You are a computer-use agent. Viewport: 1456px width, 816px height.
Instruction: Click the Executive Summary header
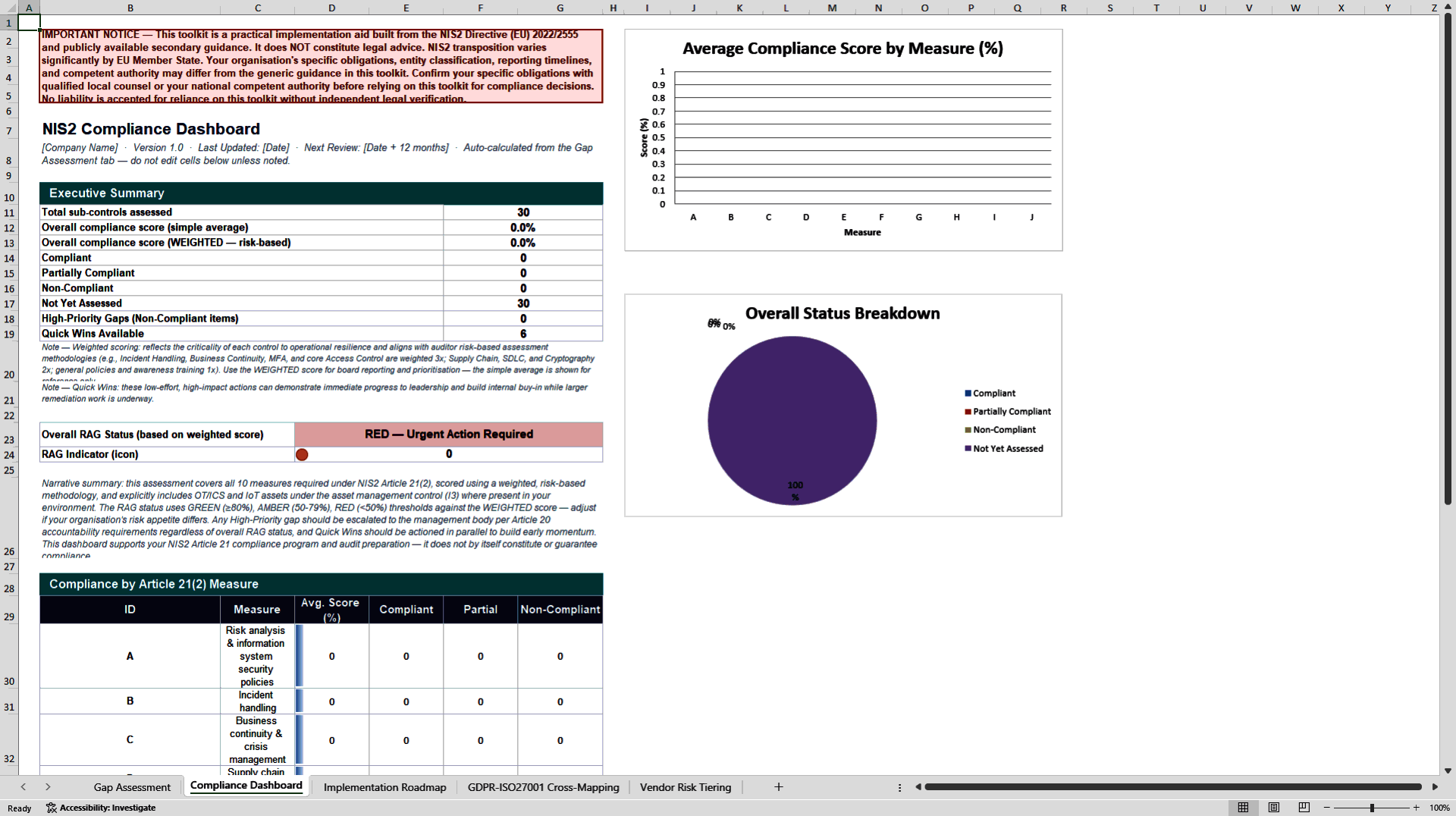(x=322, y=193)
